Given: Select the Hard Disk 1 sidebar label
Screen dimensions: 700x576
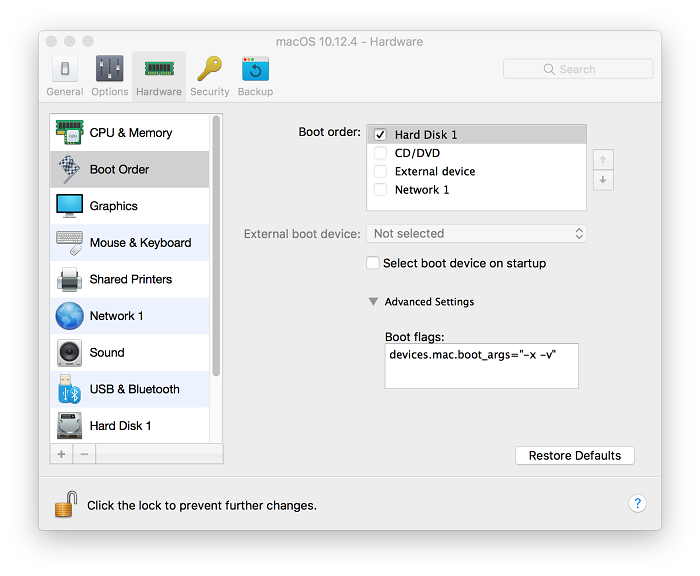Looking at the screenshot, I should tap(121, 426).
